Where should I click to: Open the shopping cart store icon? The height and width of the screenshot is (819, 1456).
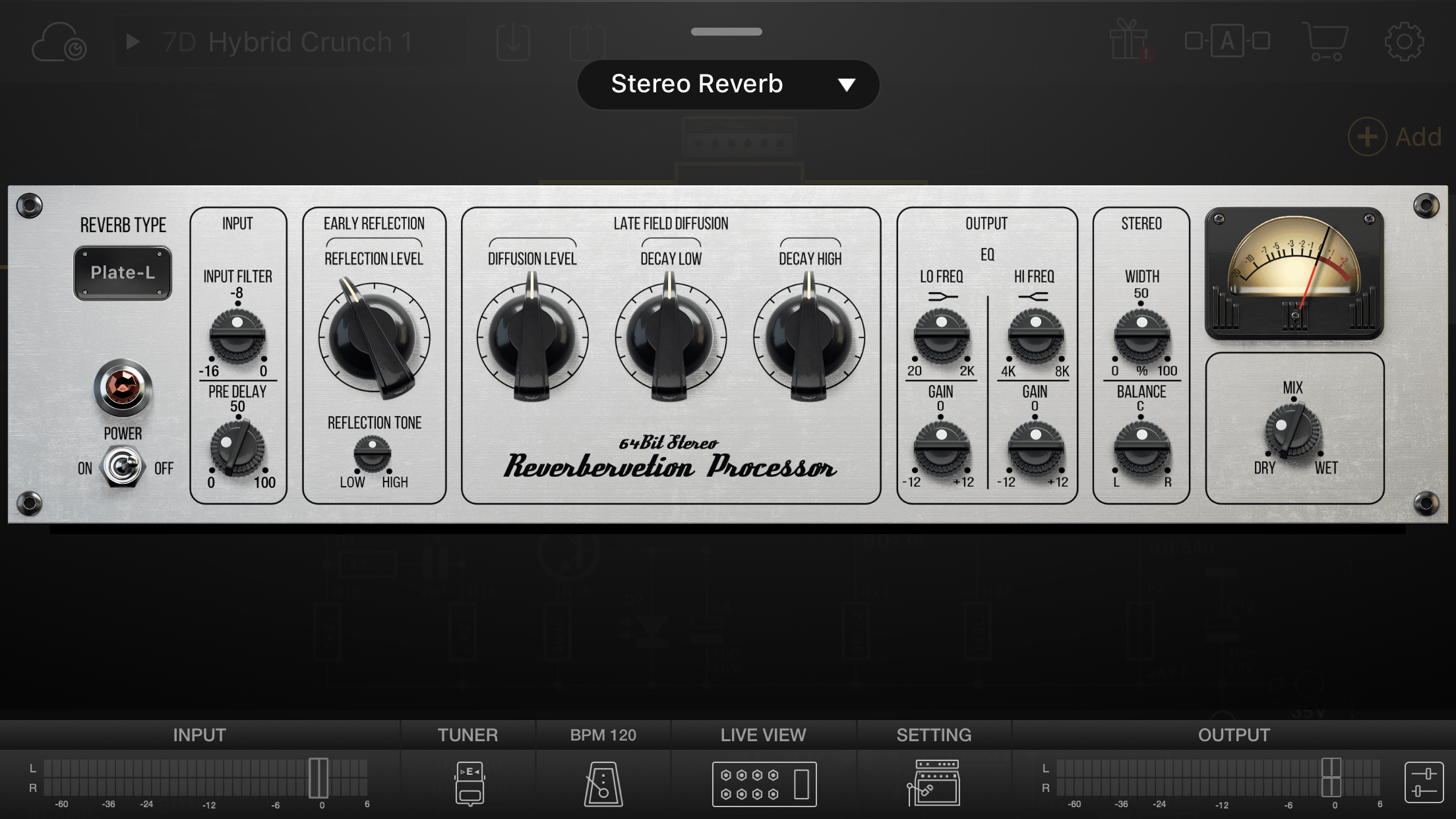1325,42
